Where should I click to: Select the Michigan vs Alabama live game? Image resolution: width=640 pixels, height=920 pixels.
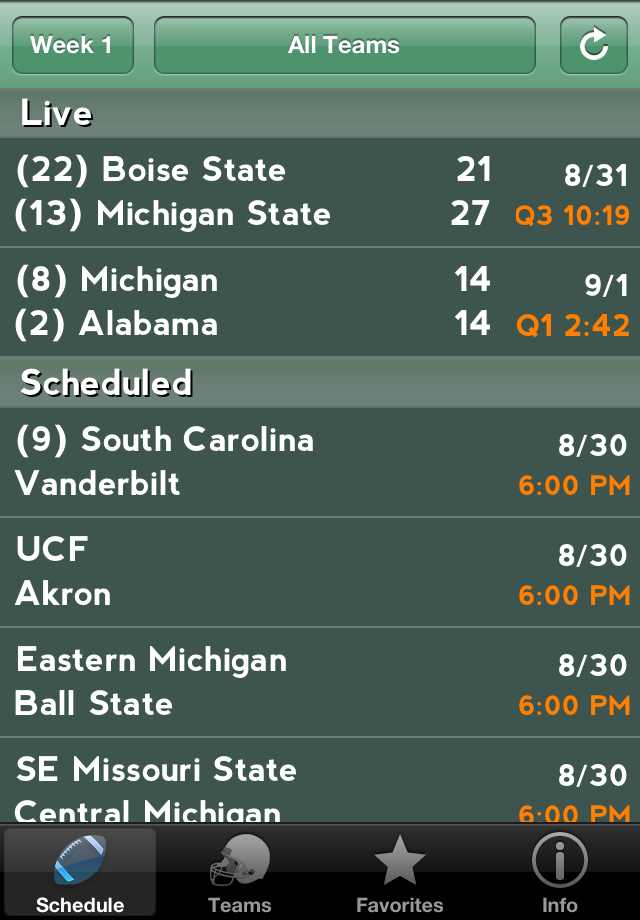click(x=320, y=302)
